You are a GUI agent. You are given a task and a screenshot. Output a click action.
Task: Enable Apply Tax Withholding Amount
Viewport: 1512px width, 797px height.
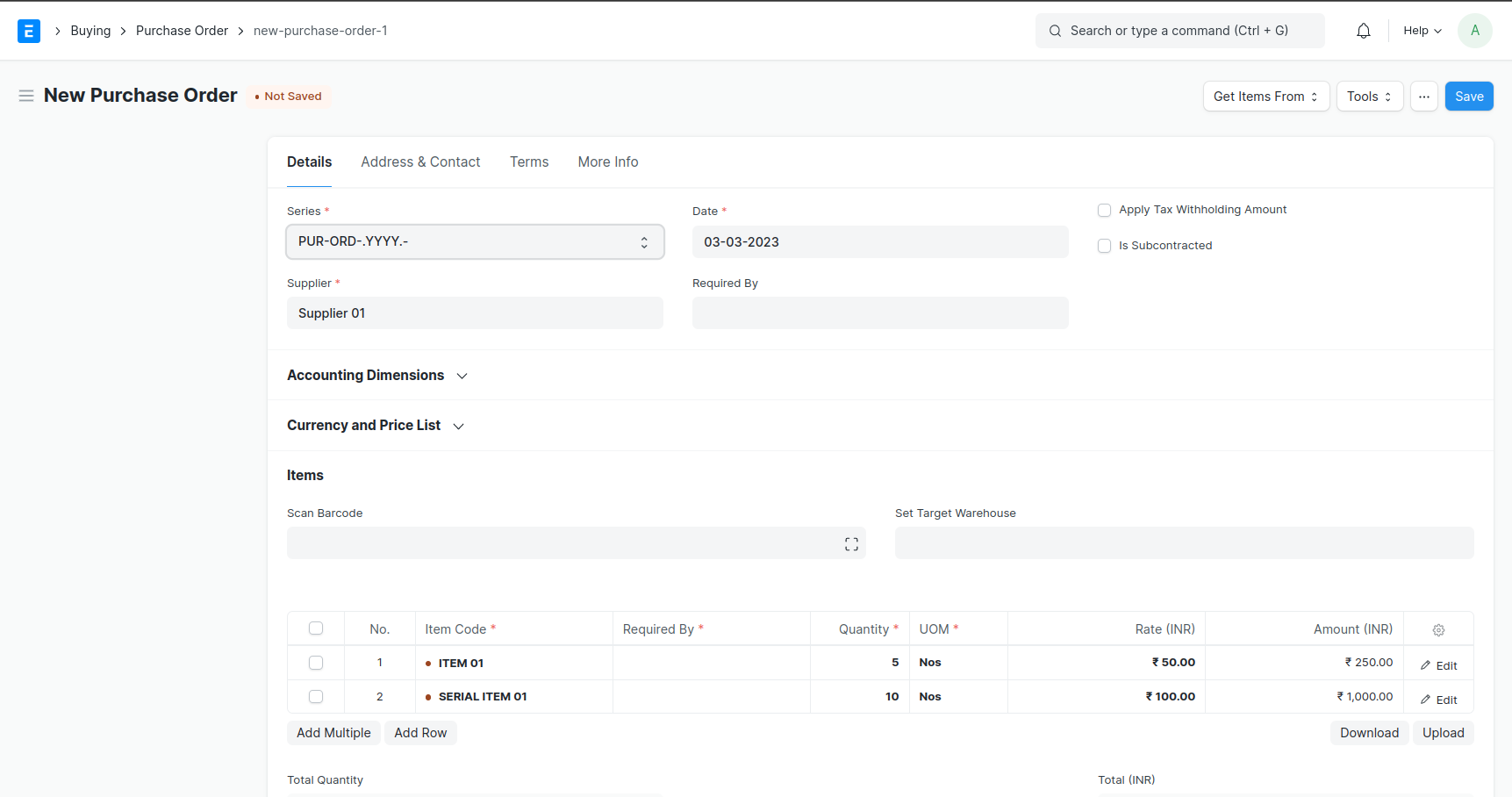click(1104, 210)
